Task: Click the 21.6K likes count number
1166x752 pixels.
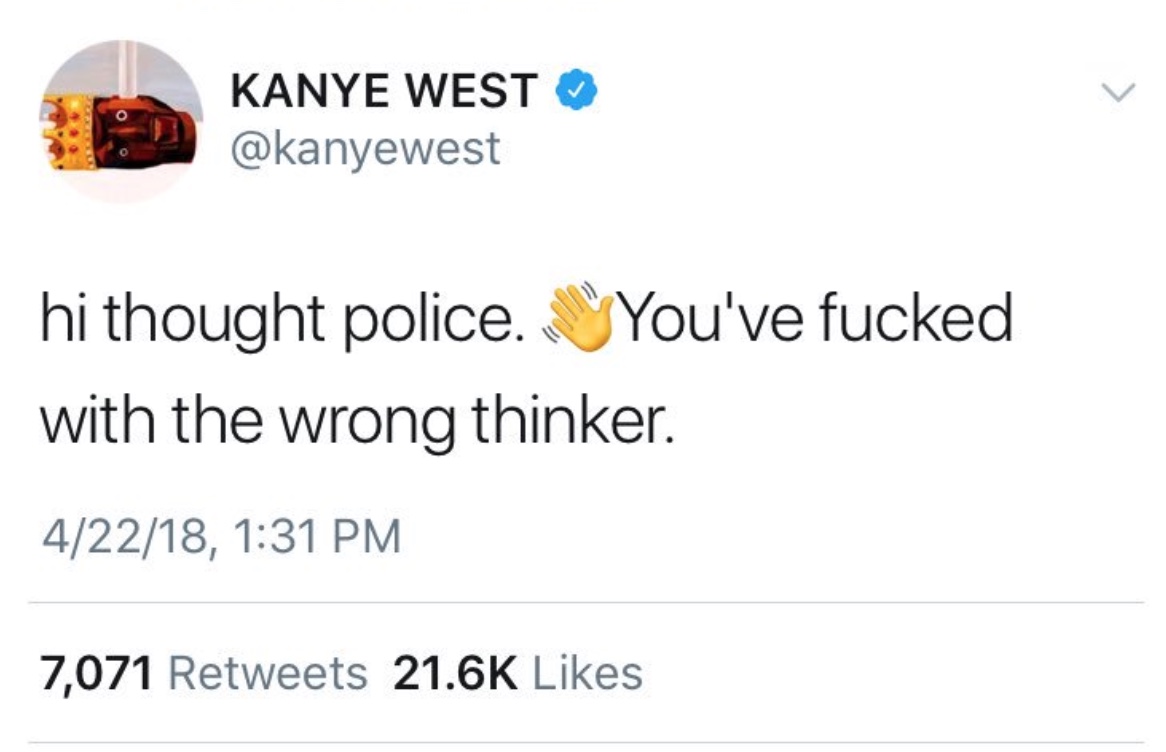Action: click(454, 674)
